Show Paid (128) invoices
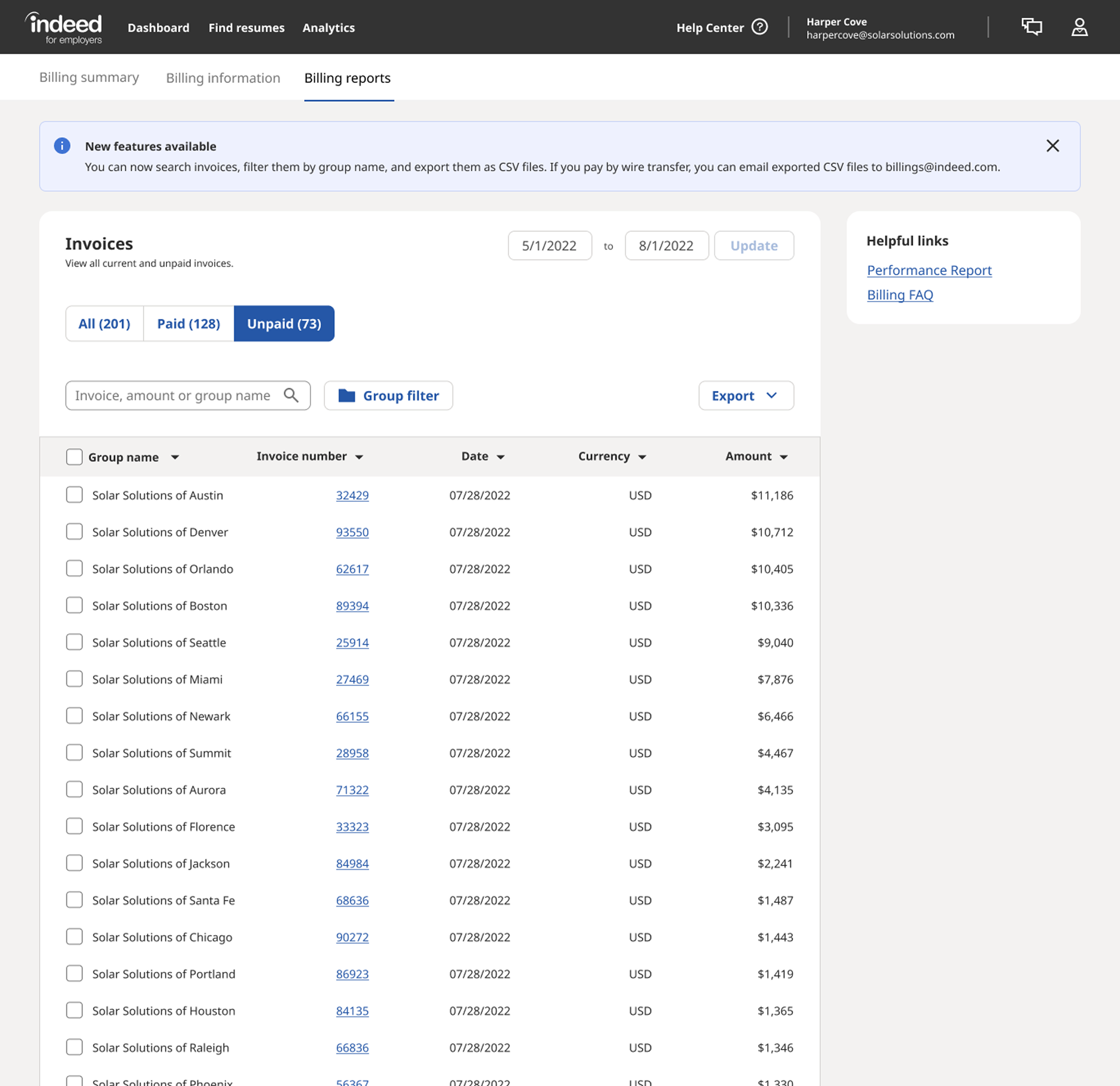The image size is (1120, 1086). tap(188, 323)
